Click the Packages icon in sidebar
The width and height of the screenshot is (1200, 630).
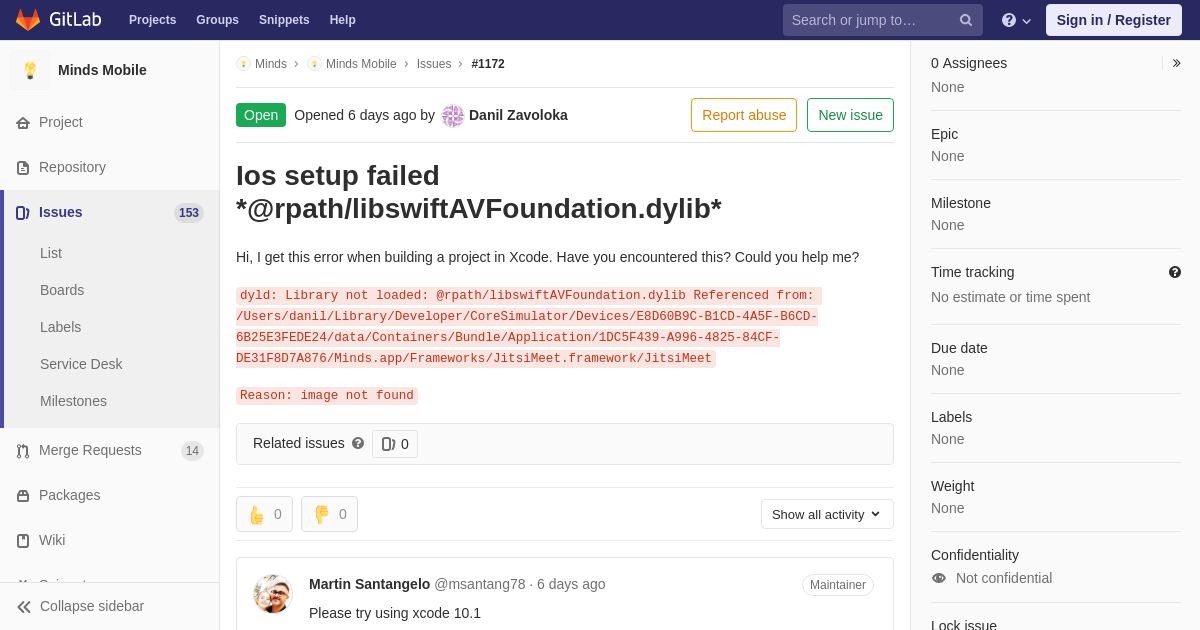[23, 496]
